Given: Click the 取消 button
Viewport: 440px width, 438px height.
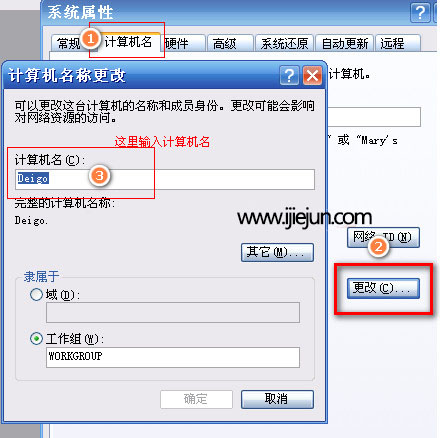Looking at the screenshot, I should point(277,399).
